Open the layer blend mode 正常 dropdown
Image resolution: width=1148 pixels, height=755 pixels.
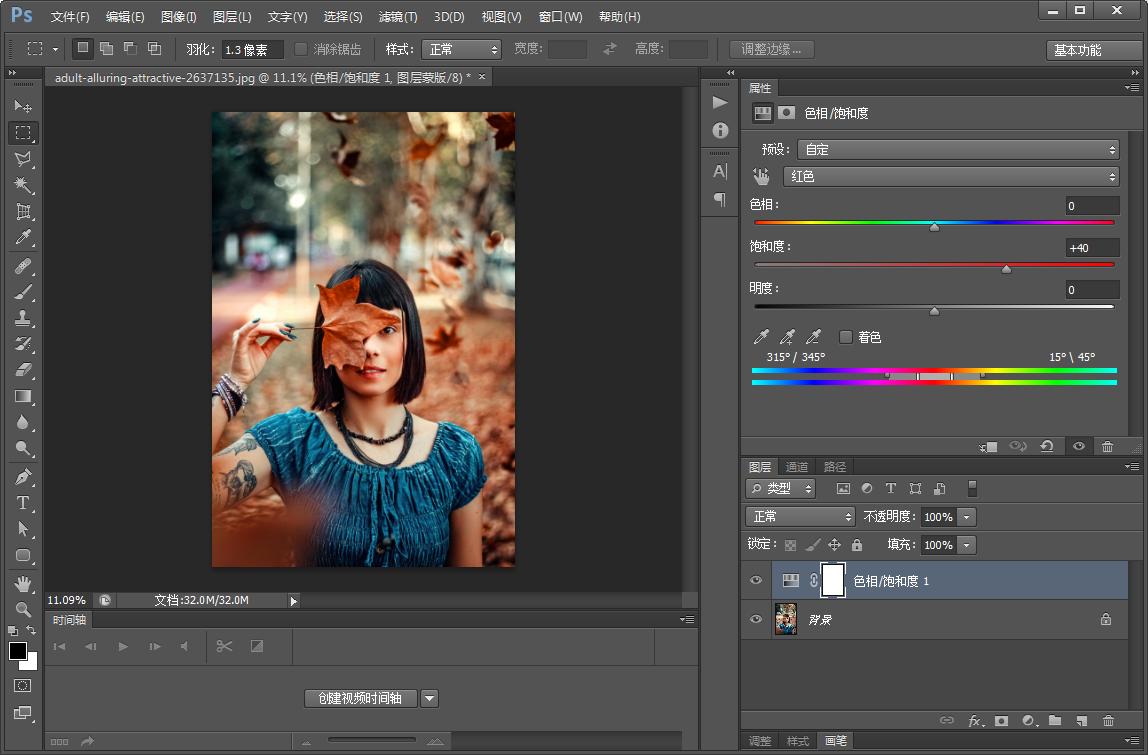point(800,516)
